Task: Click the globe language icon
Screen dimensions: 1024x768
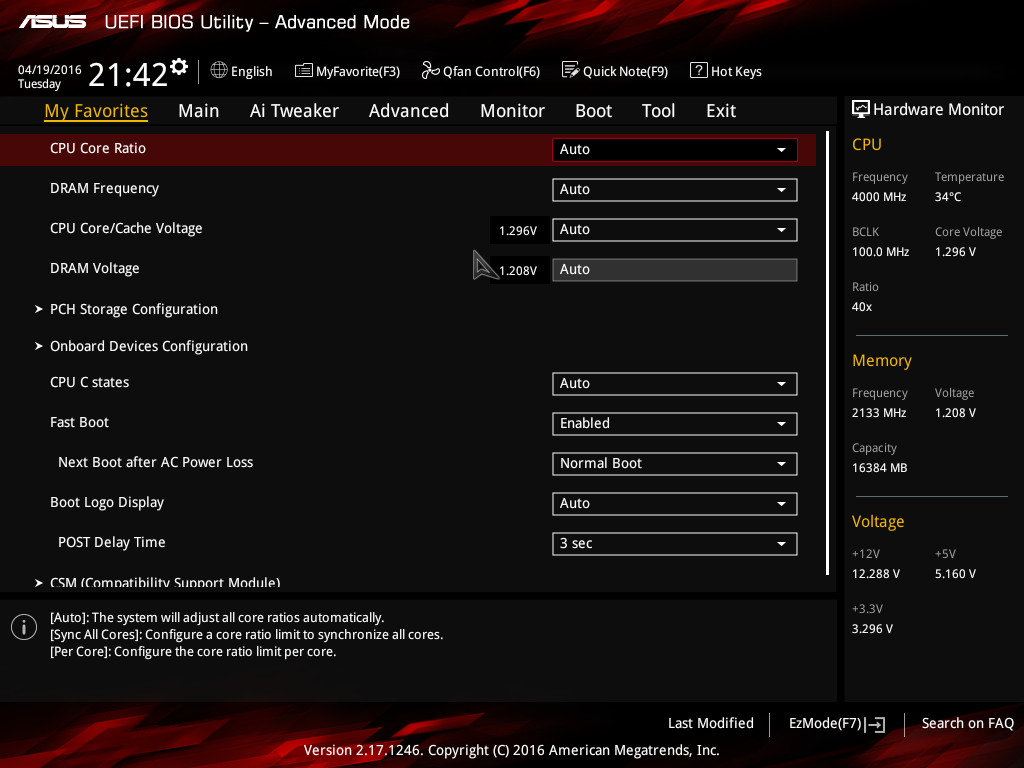Action: coord(219,70)
